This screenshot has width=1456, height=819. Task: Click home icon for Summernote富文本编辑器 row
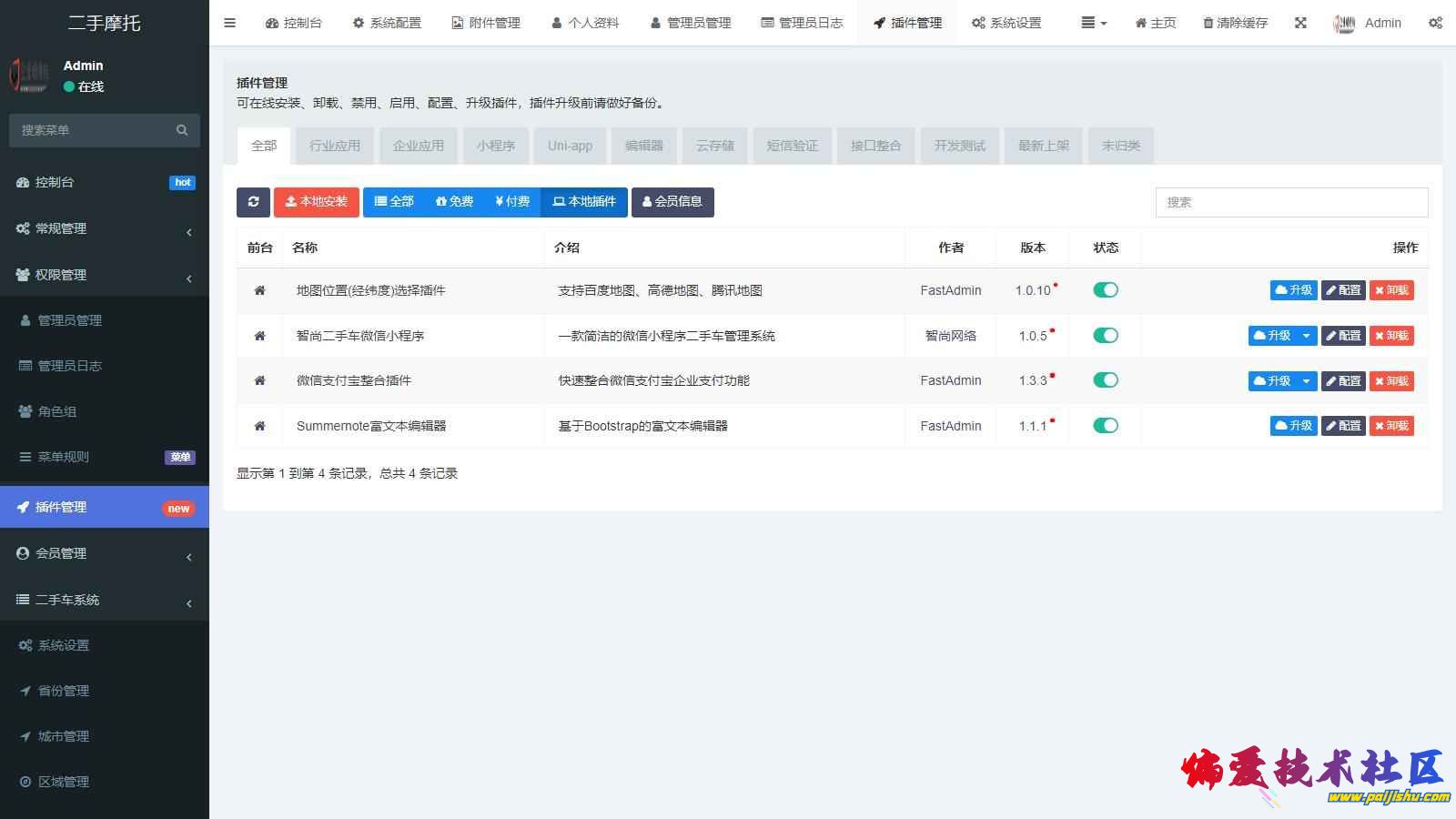[x=259, y=426]
